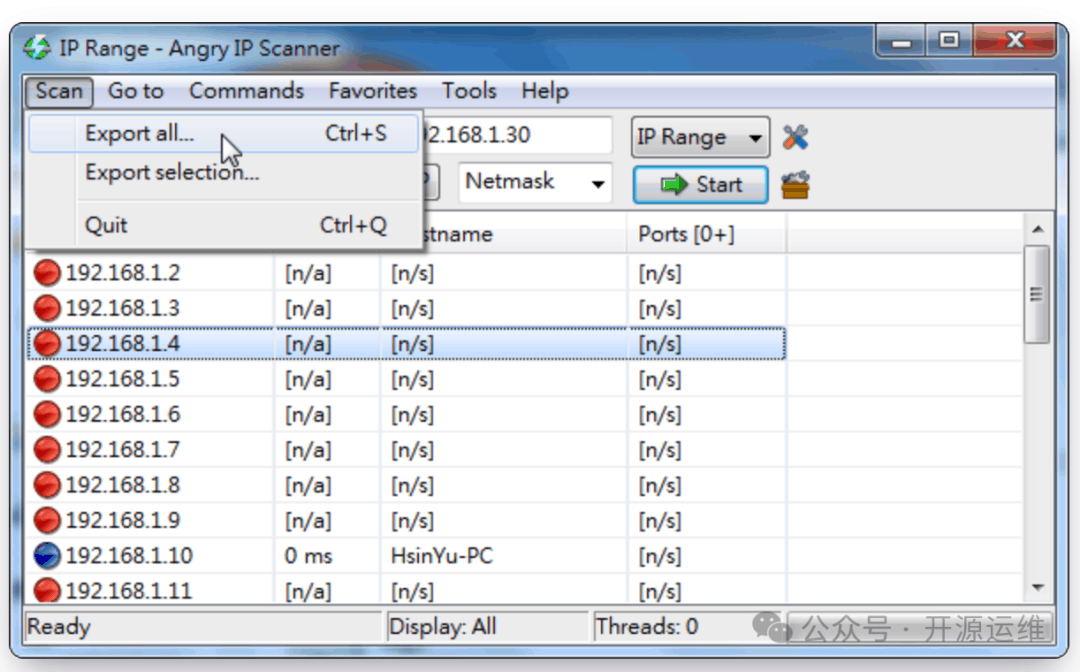This screenshot has height=672, width=1080.
Task: Click the ending IP address input field
Action: click(516, 136)
